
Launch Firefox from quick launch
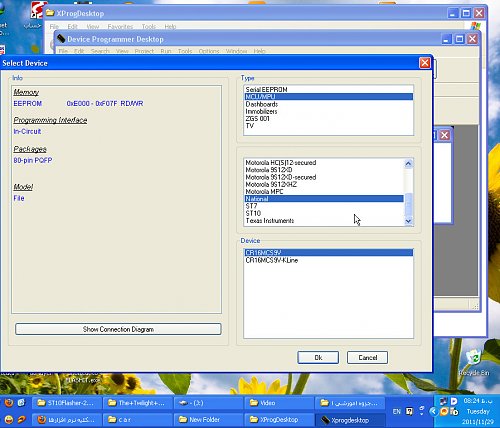9,403
